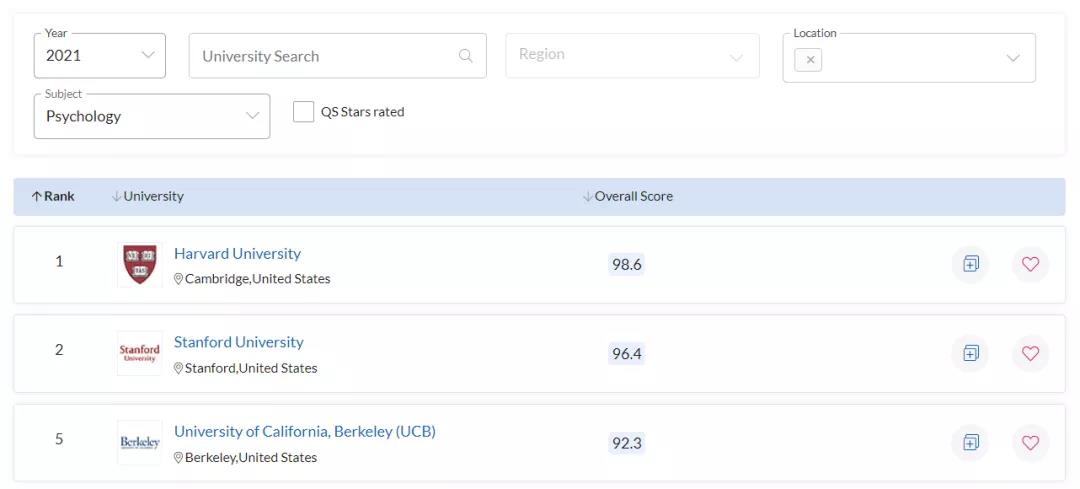Open Harvard University link
1080x489 pixels.
pyautogui.click(x=237, y=254)
